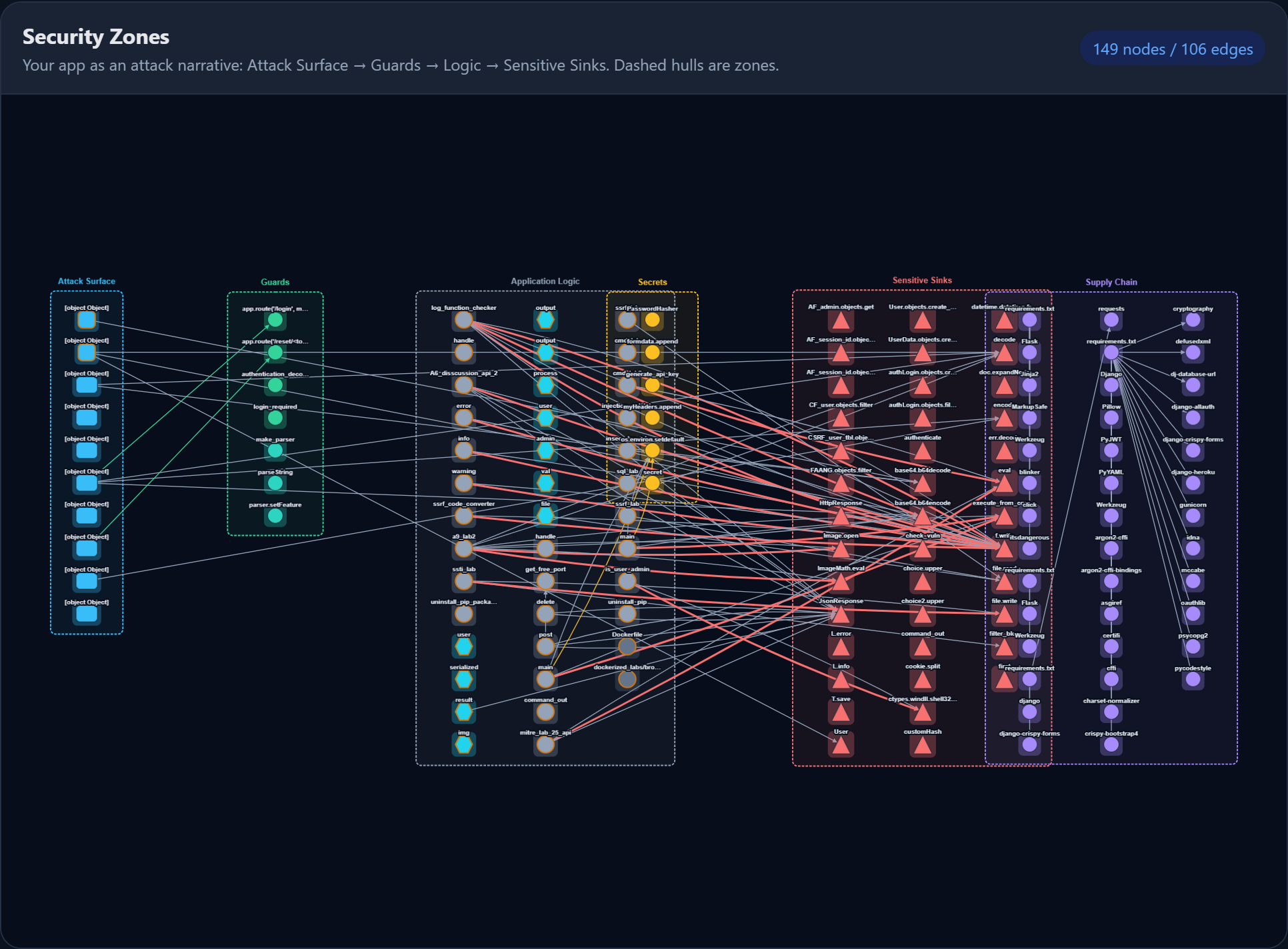Select the base64.b64decode sink node

point(923,484)
